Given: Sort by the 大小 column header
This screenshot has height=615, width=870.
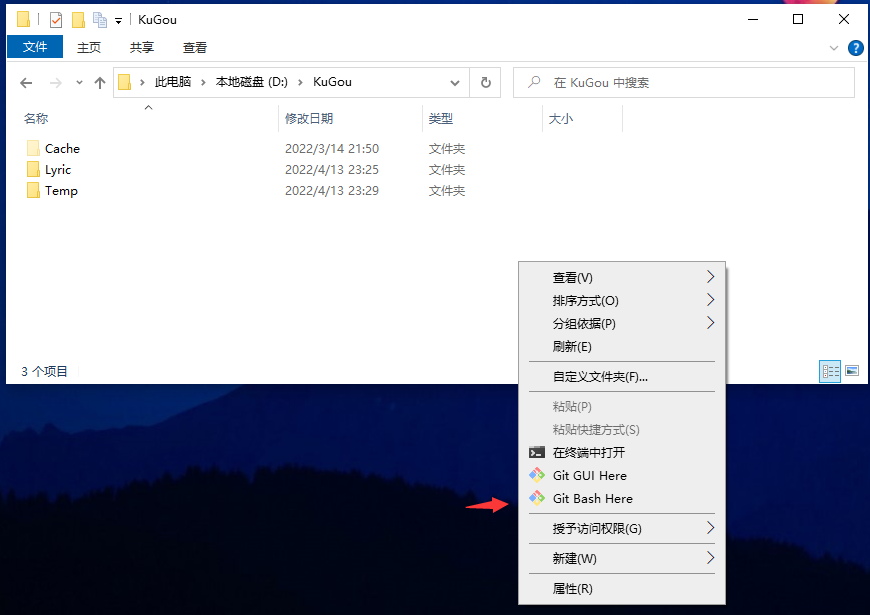Looking at the screenshot, I should tap(561, 118).
